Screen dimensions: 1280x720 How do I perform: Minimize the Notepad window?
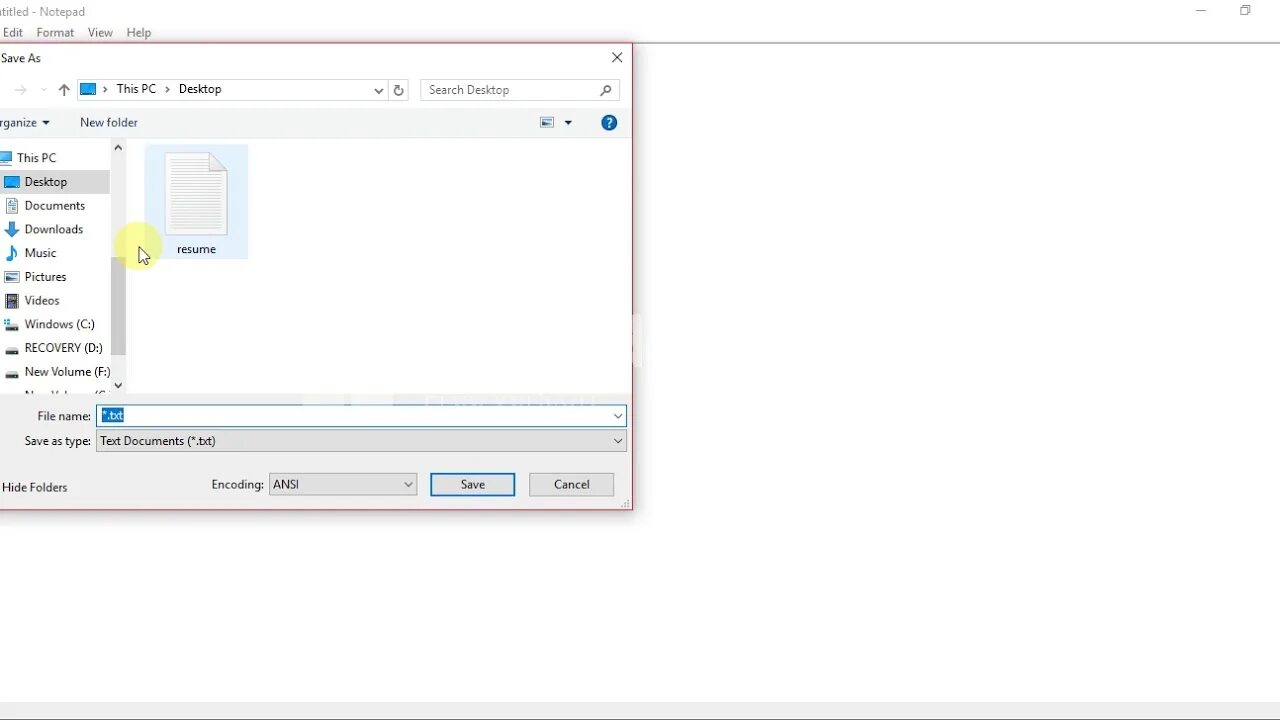tap(1201, 11)
